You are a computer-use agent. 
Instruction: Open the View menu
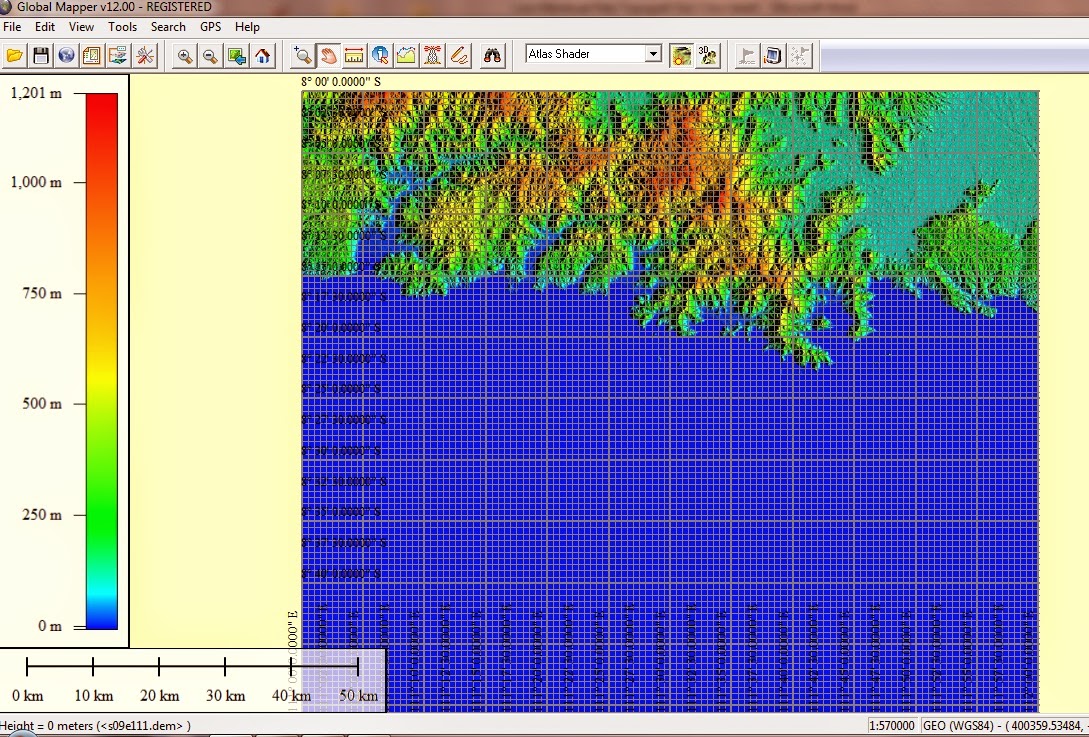(x=81, y=26)
